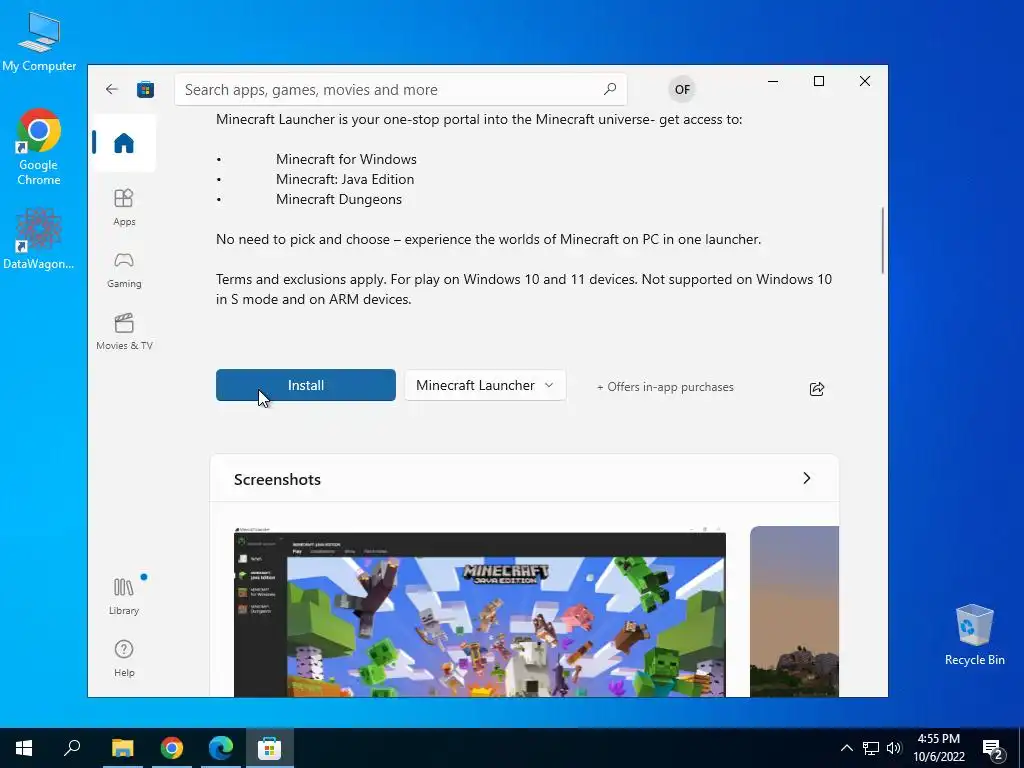Select the 'Minecraft: Java Edition' bullet text

[x=345, y=179]
